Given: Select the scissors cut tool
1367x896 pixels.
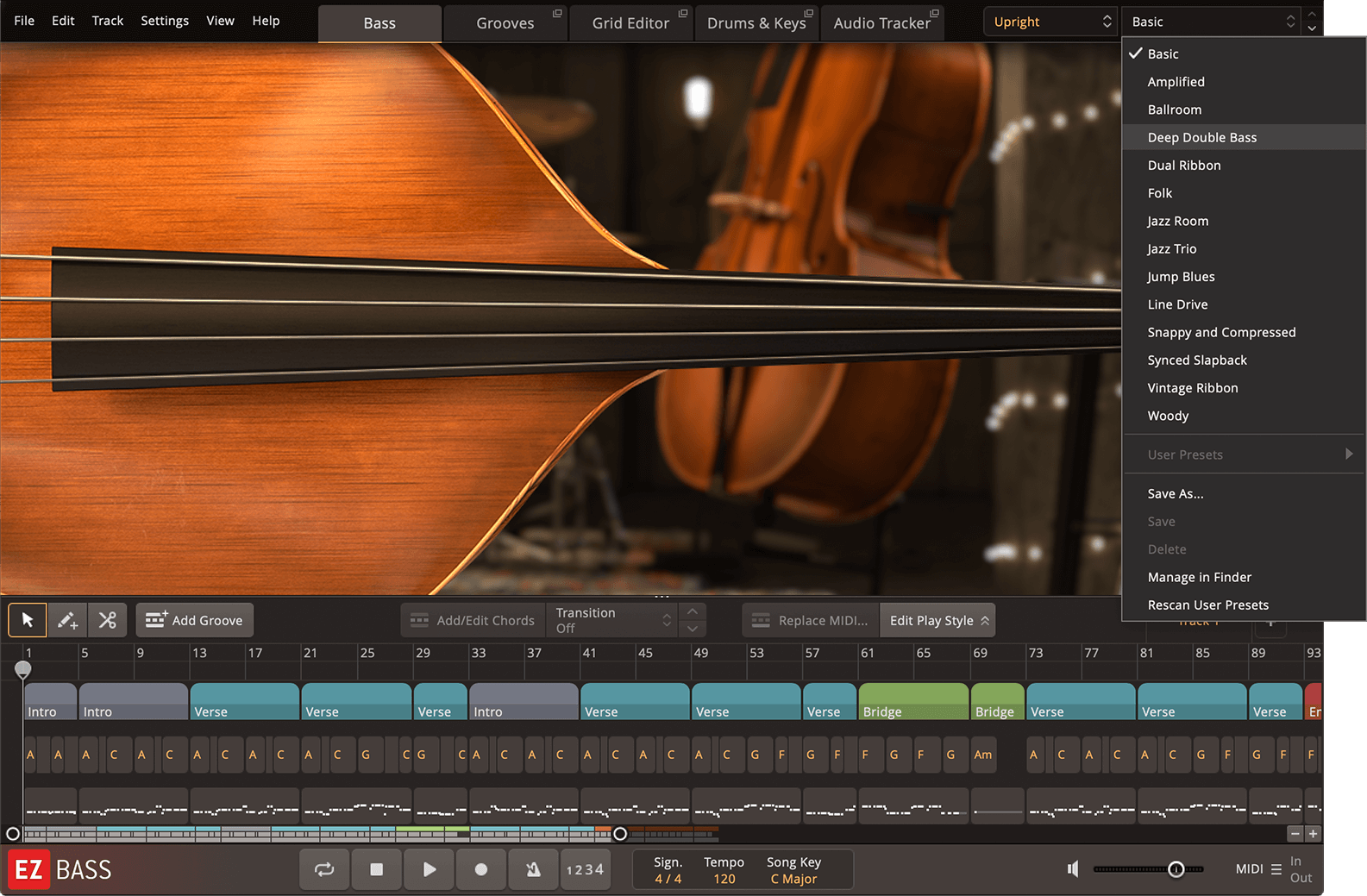Looking at the screenshot, I should [x=107, y=620].
